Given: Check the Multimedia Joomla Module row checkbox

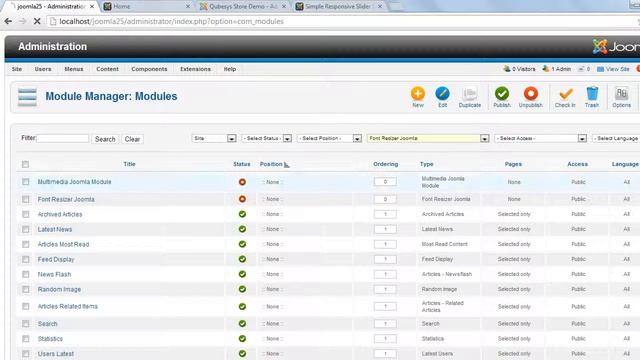Looking at the screenshot, I should [26, 182].
